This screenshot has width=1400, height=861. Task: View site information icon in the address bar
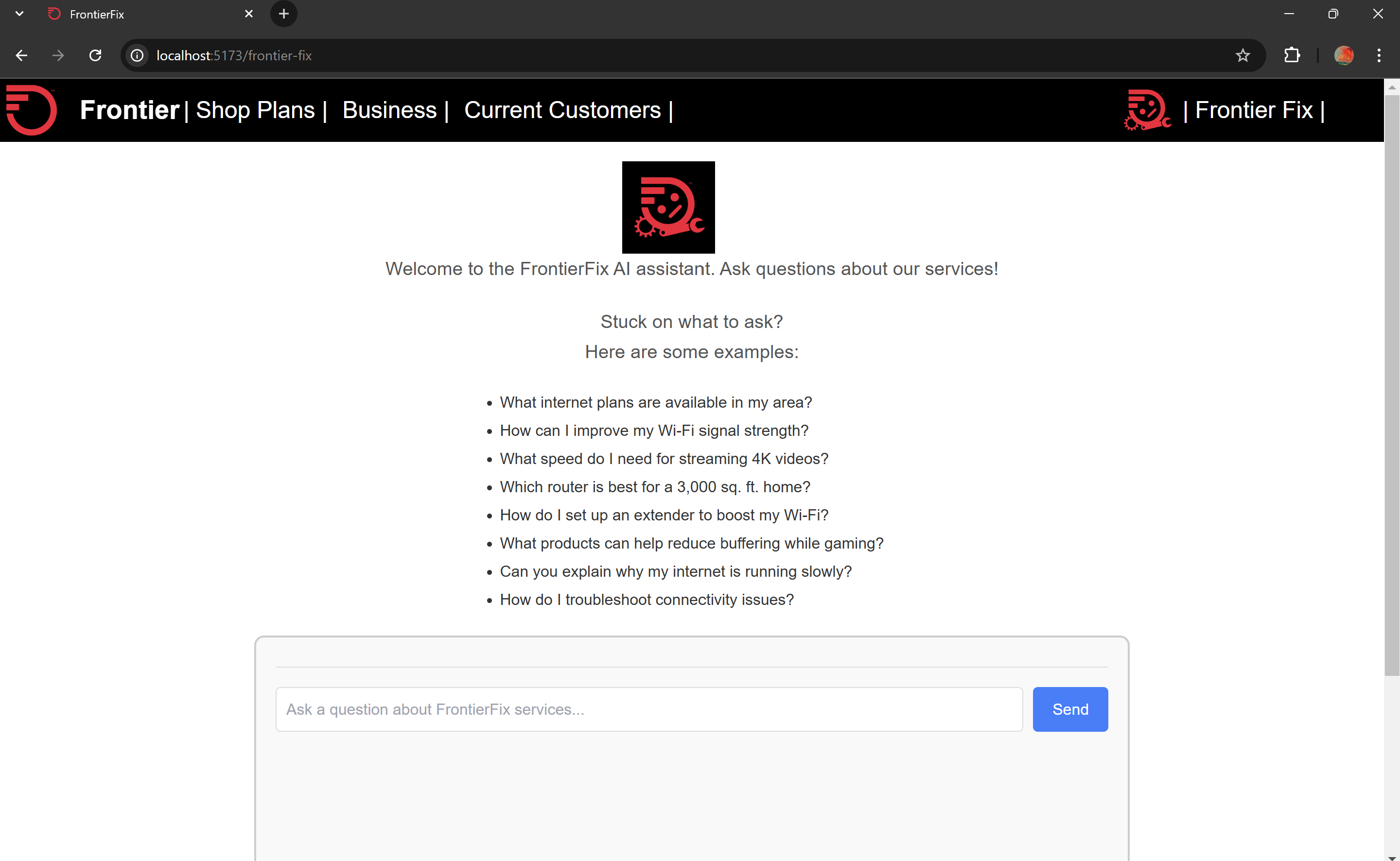pyautogui.click(x=137, y=55)
